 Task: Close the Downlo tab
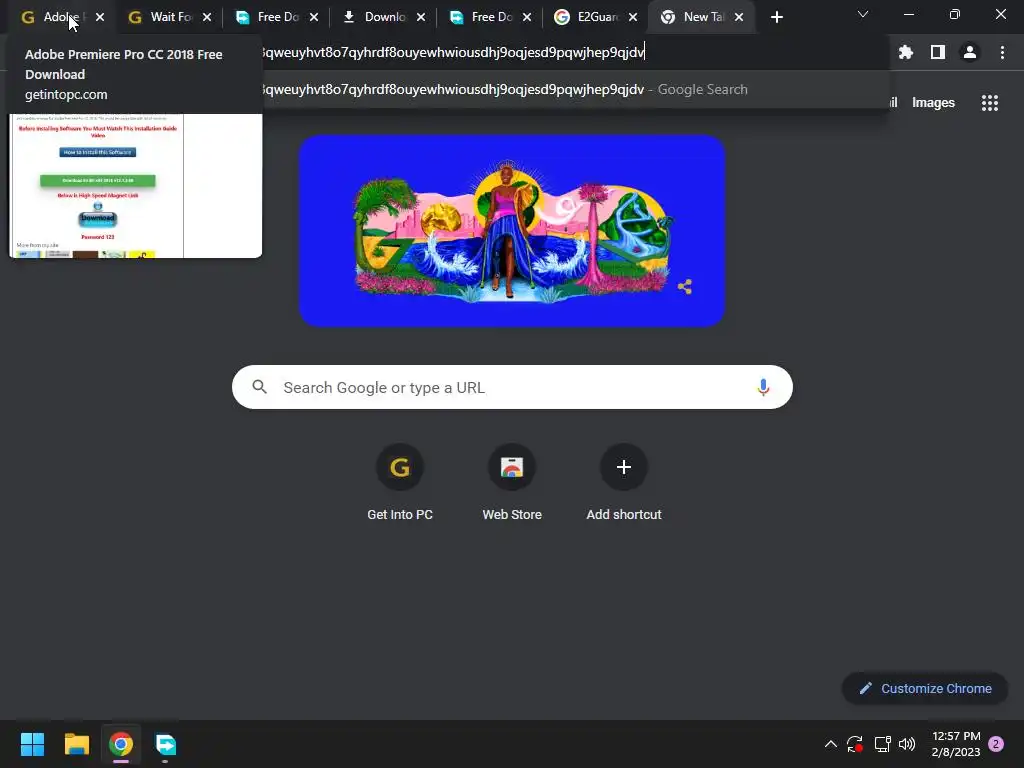(x=421, y=17)
